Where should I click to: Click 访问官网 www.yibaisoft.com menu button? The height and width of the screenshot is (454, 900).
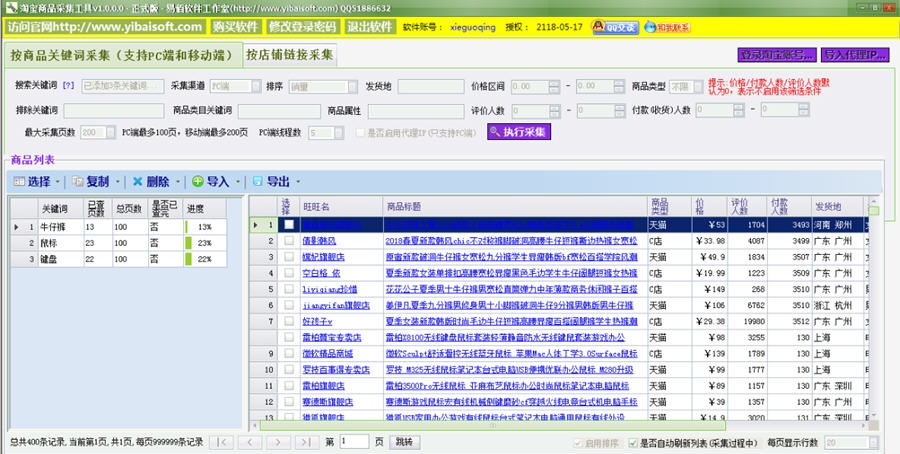(104, 27)
